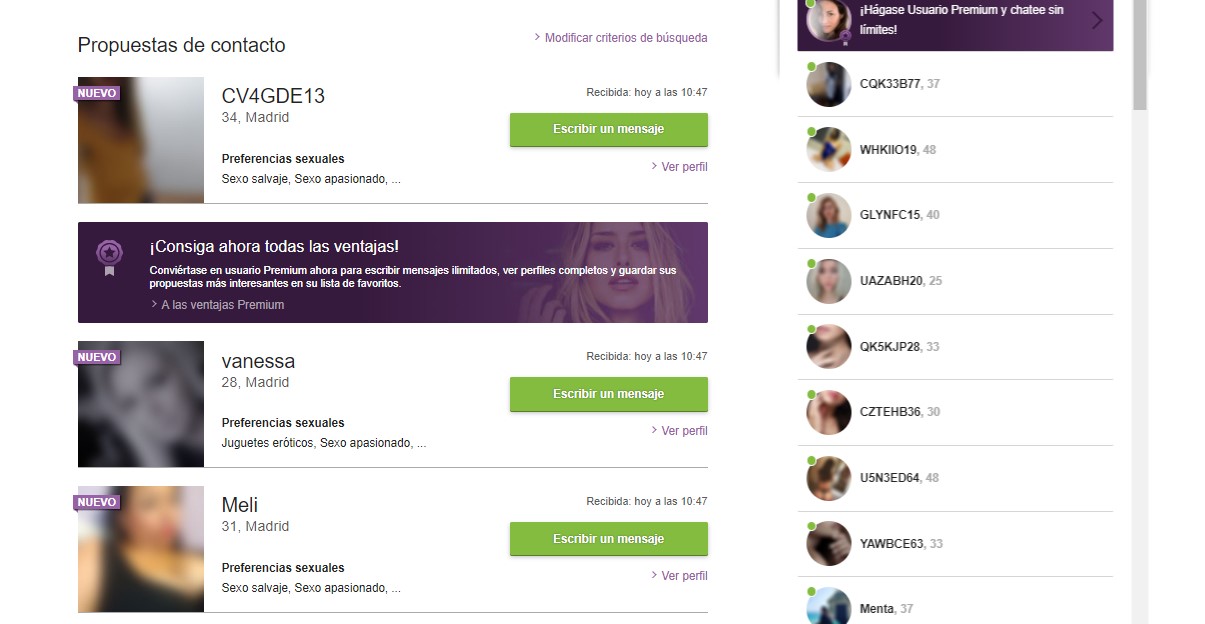
Task: Write a message to Meli
Action: pos(609,539)
